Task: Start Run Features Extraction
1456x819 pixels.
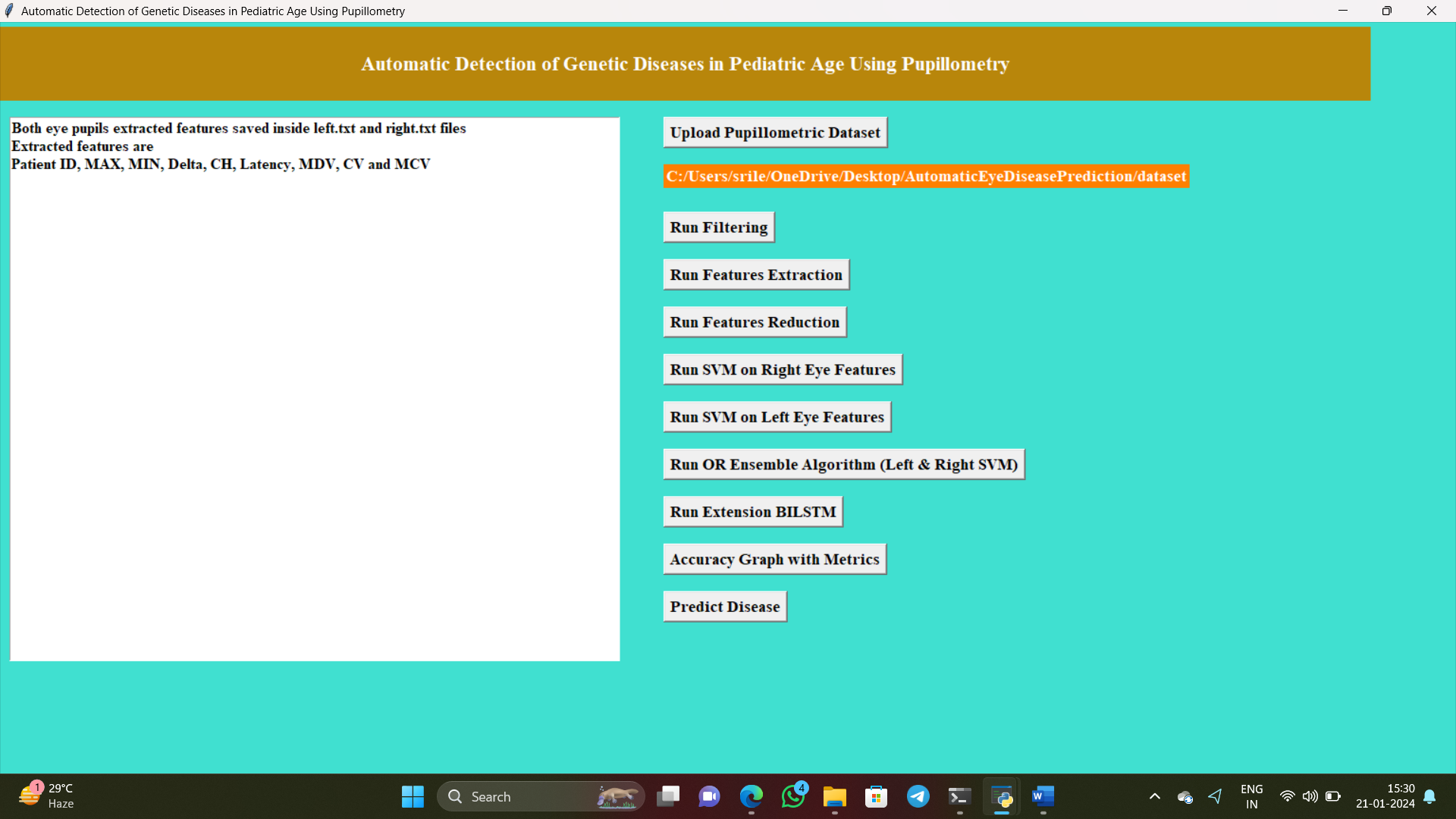Action: (x=755, y=275)
